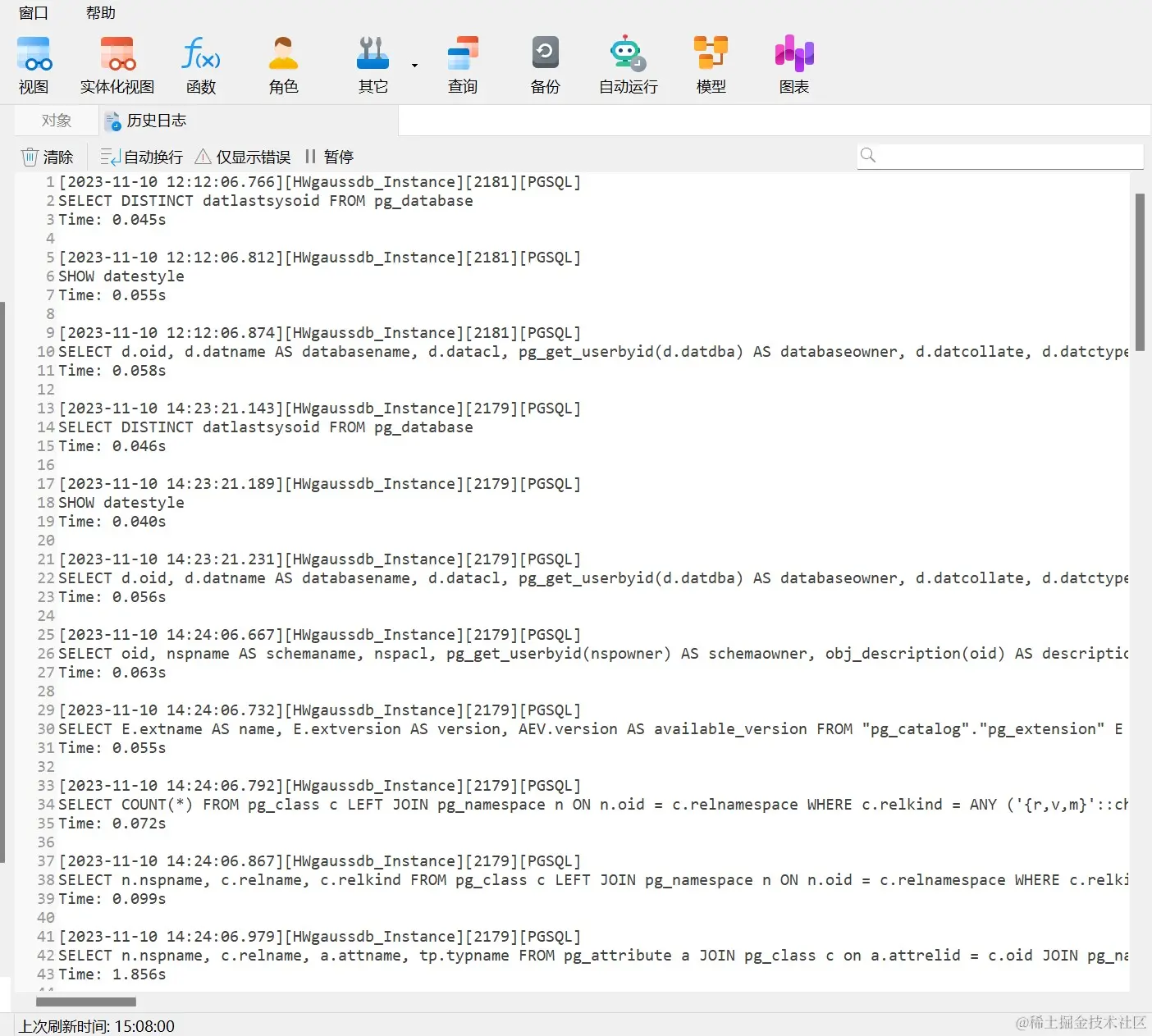Select the 其它 tools icon
Image resolution: width=1152 pixels, height=1036 pixels.
[373, 65]
